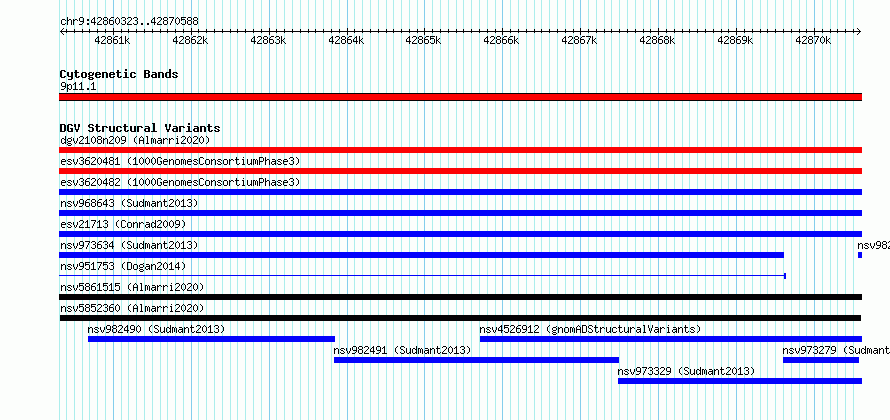Select the red esv3620481 variant bar
890x420 pixels.
pyautogui.click(x=460, y=171)
